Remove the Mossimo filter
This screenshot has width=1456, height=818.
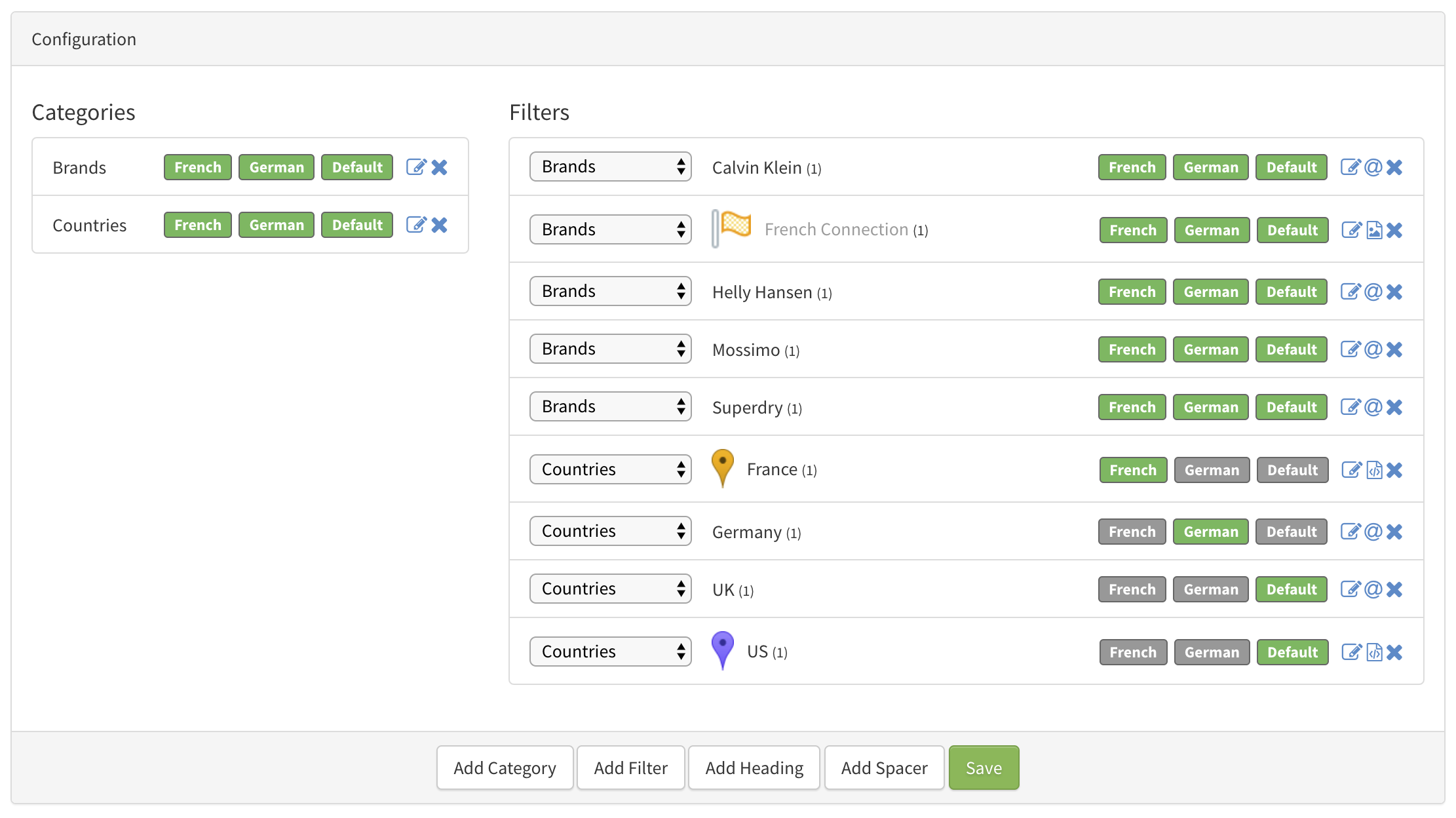[x=1394, y=349]
